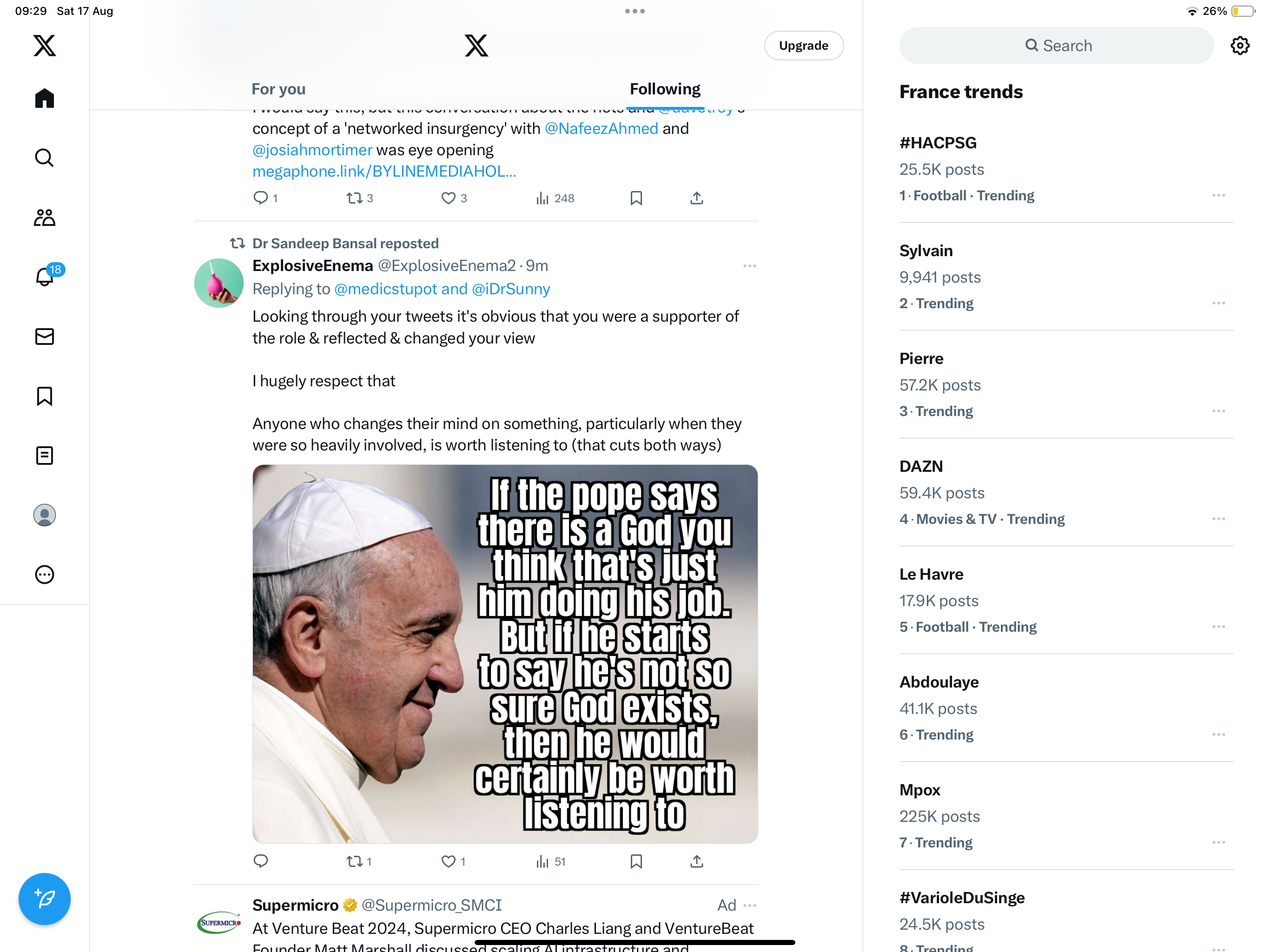Screen dimensions: 1270x952
Task: Open the megaphone.link URL
Action: point(384,171)
